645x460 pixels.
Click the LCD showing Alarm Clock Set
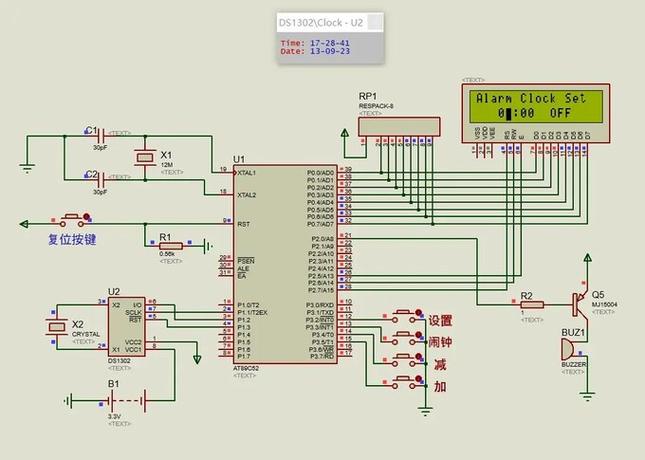tap(530, 106)
